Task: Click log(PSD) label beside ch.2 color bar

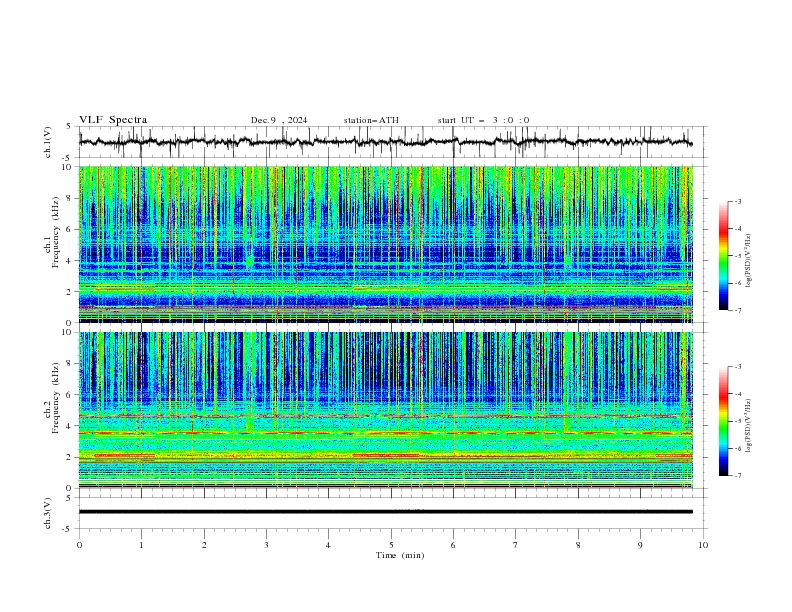Action: (748, 426)
